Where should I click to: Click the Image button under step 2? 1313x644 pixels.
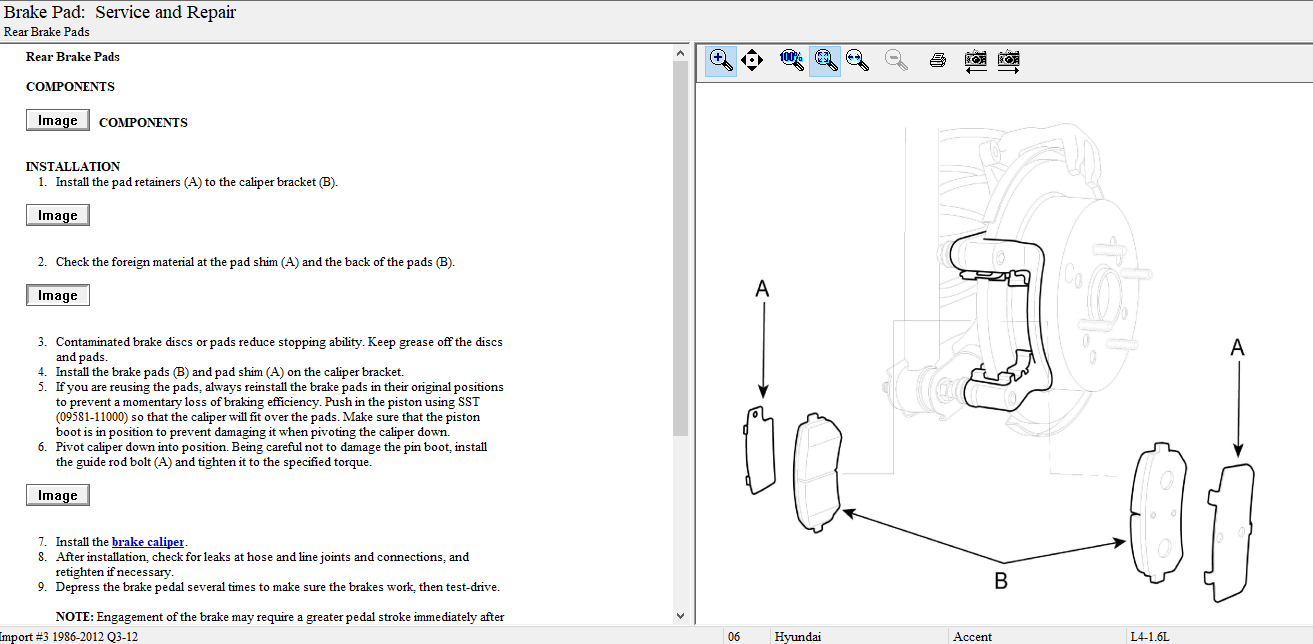point(57,296)
